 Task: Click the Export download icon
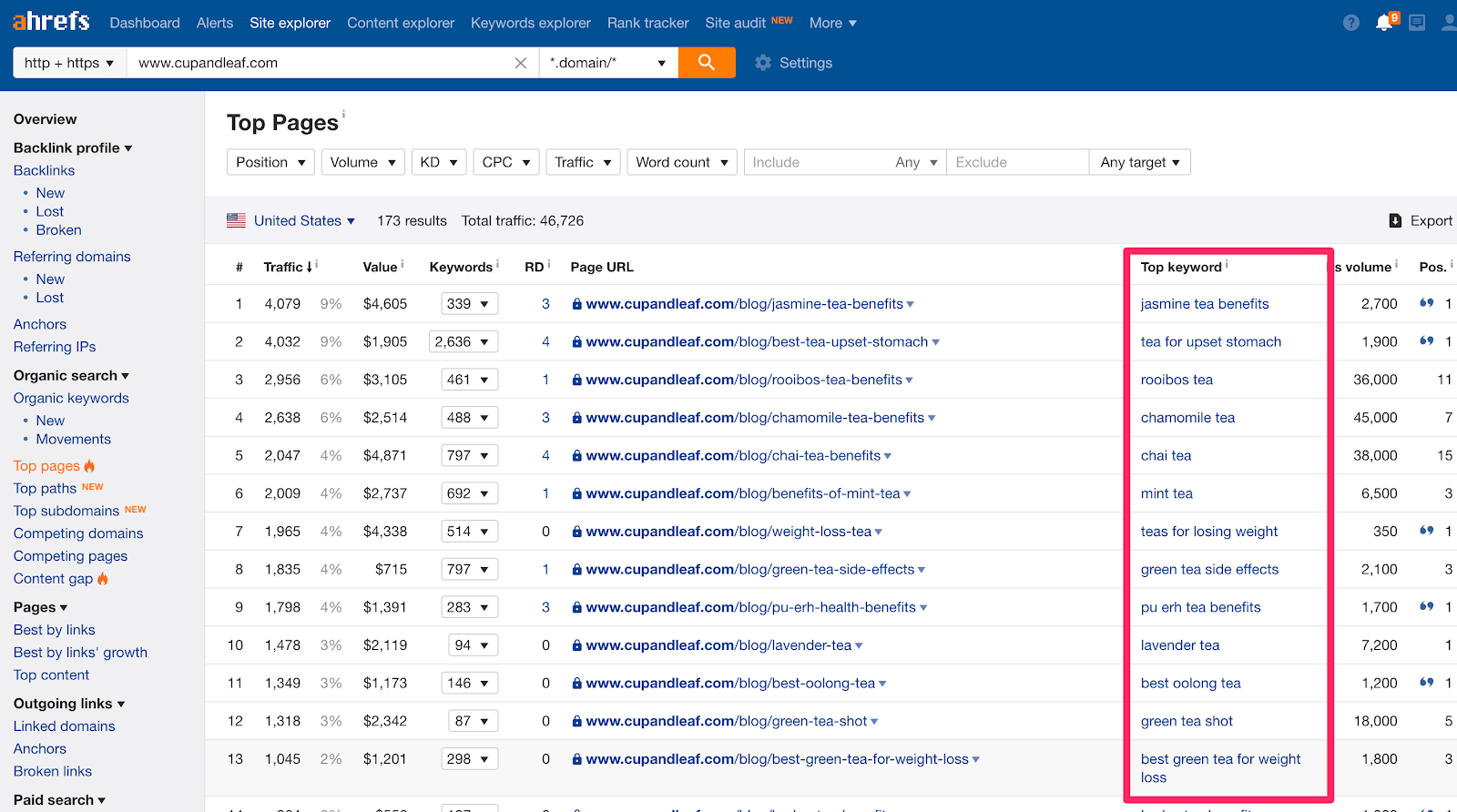point(1395,220)
